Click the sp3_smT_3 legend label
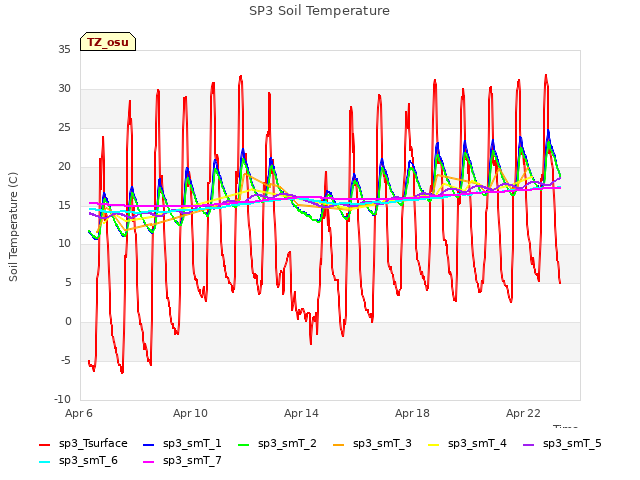 pyautogui.click(x=382, y=443)
